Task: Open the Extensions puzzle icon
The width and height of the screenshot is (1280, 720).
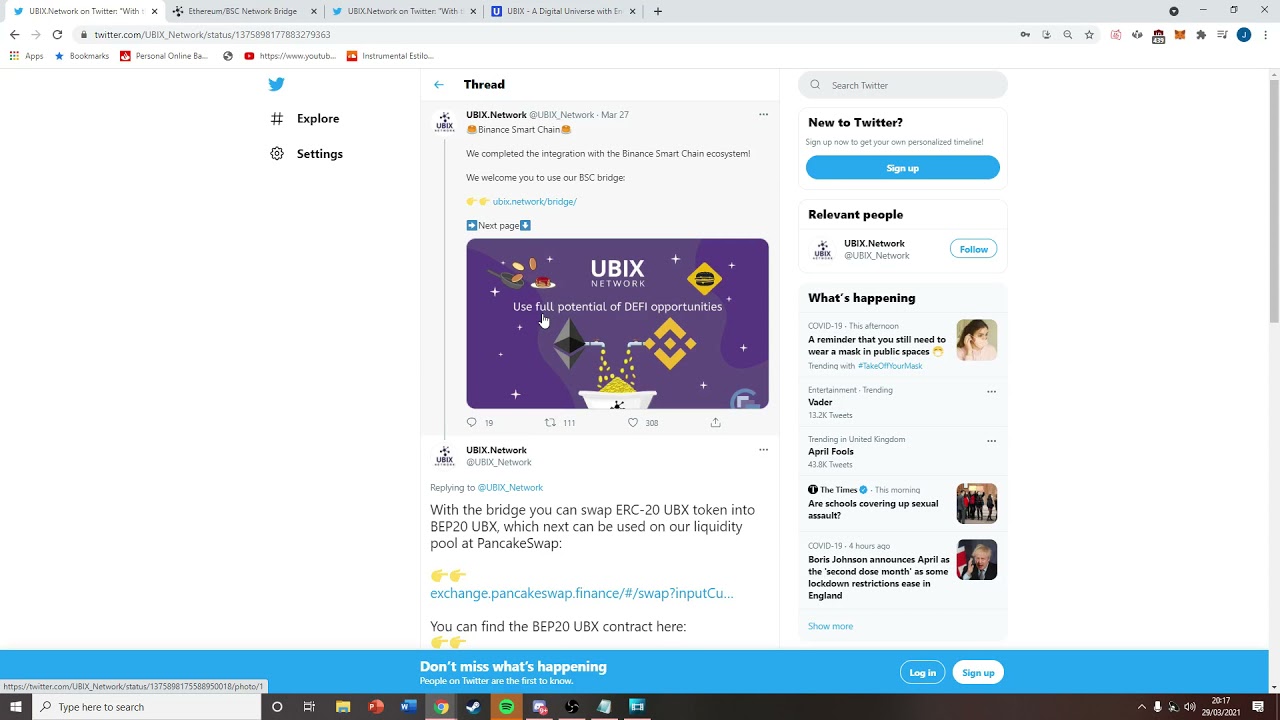Action: (x=1201, y=35)
